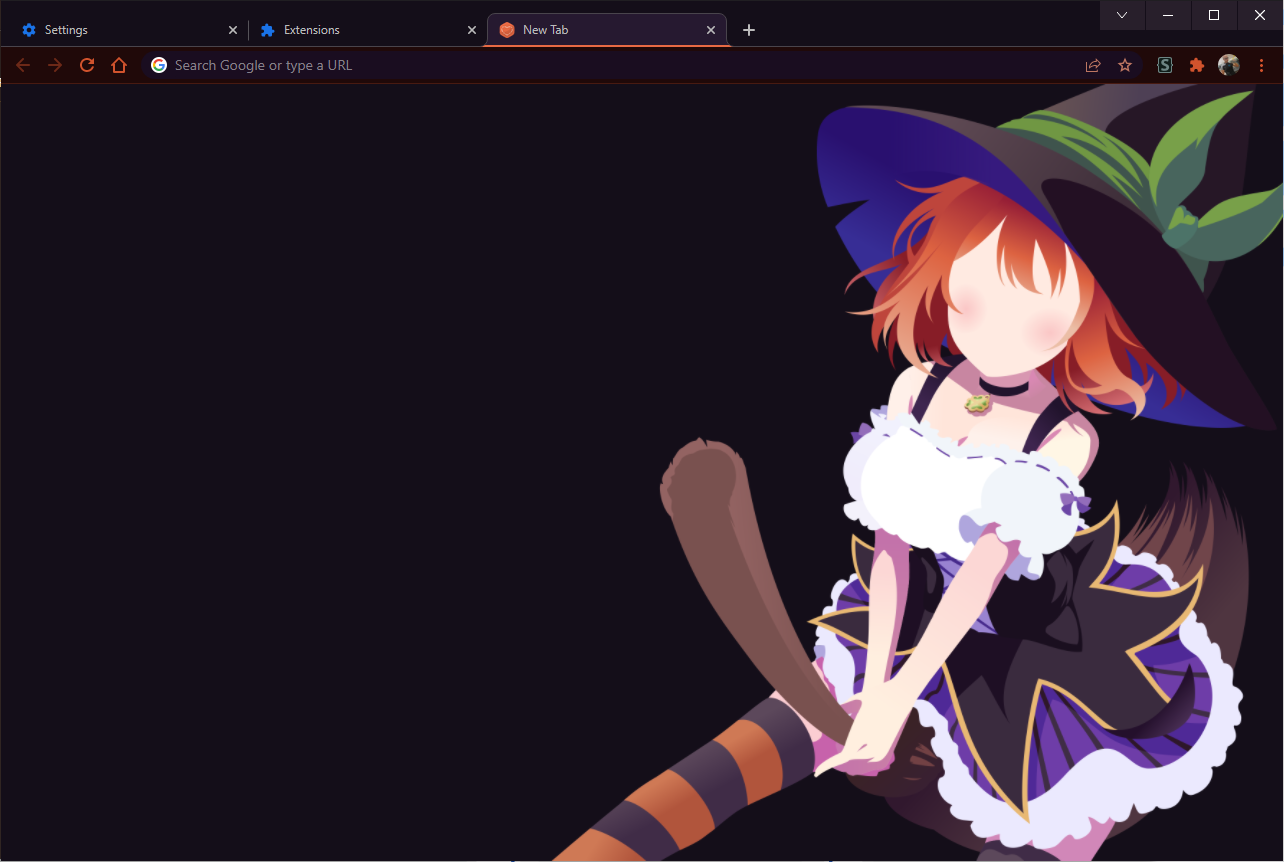Select the New Tab tab
The image size is (1284, 862).
[606, 30]
